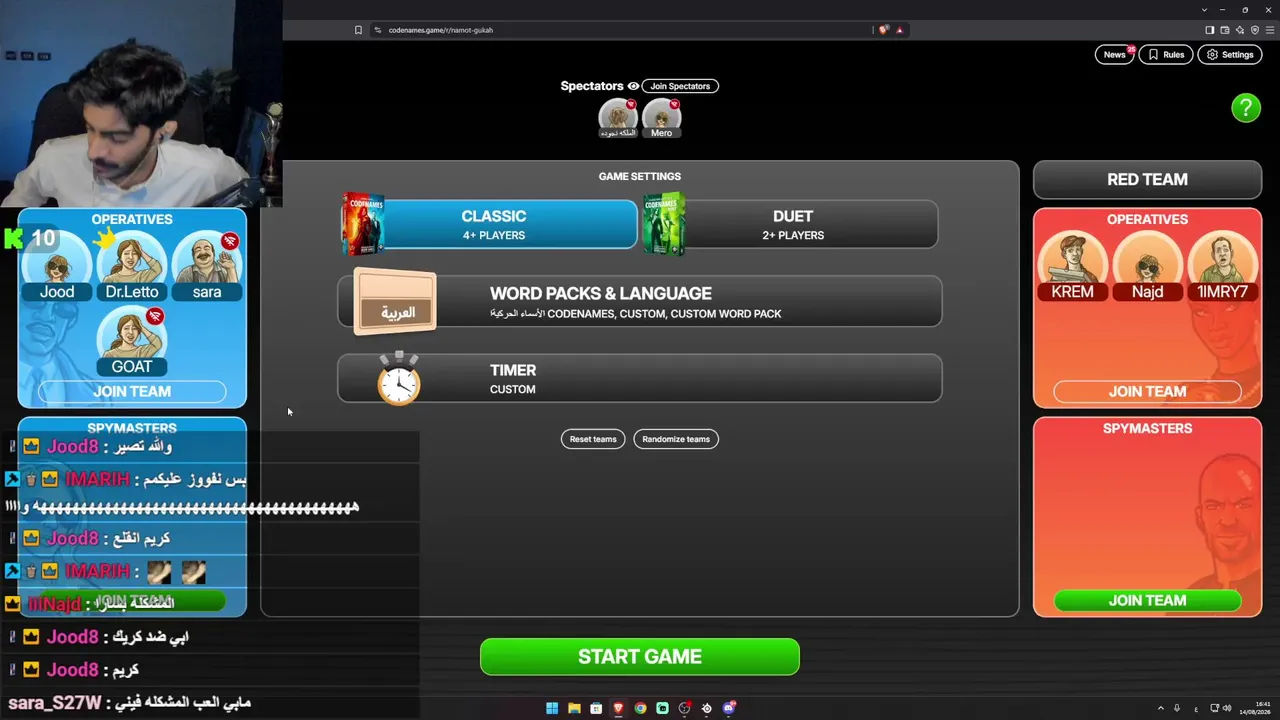Open the browser hamburger menu
1280x720 pixels.
(x=1270, y=30)
